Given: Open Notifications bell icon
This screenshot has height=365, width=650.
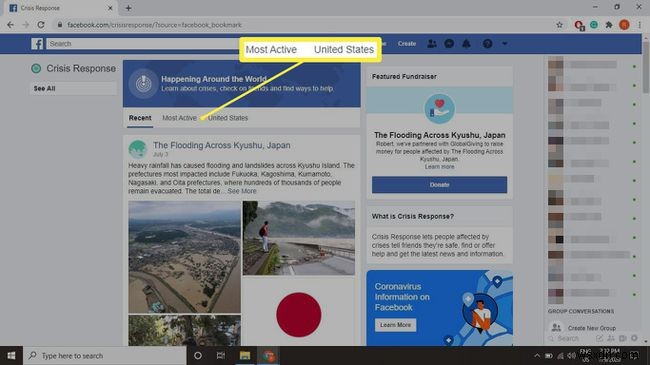Looking at the screenshot, I should point(466,44).
